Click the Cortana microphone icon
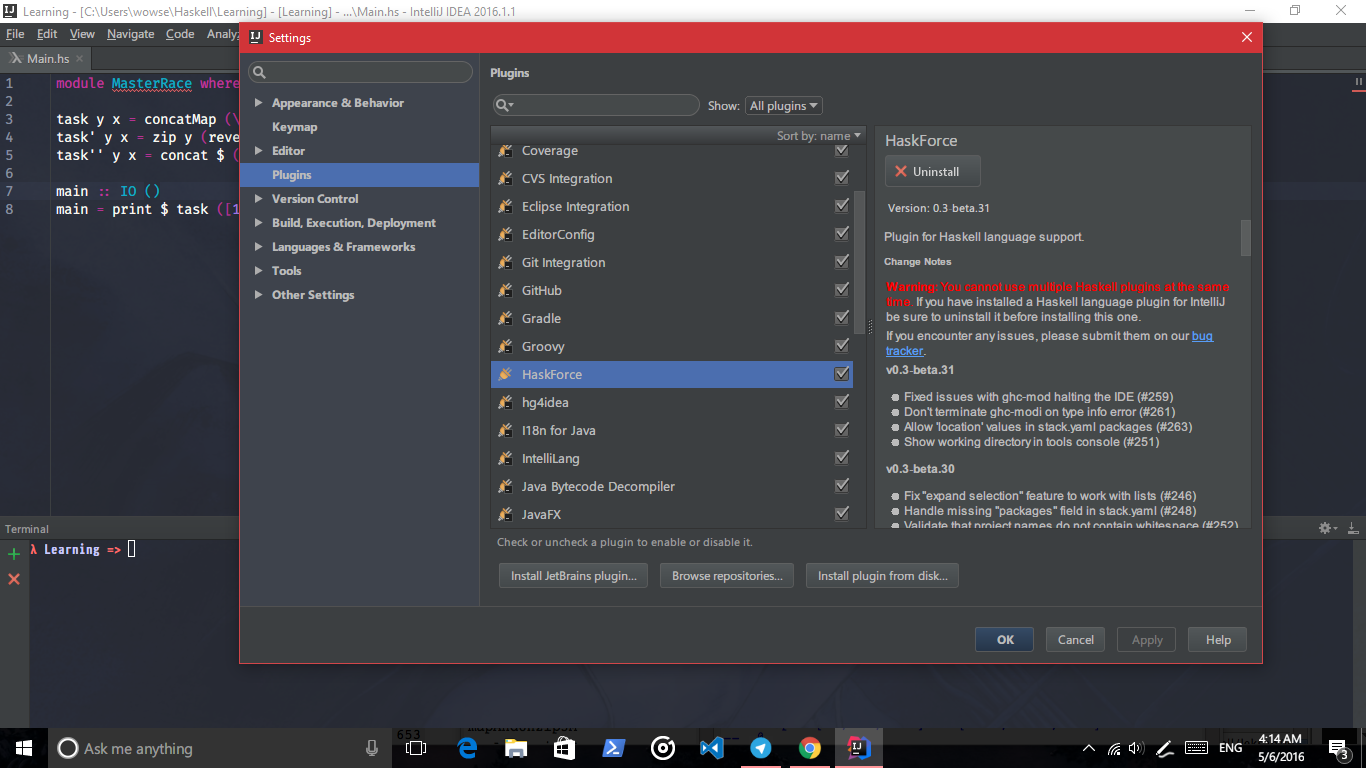 click(372, 748)
